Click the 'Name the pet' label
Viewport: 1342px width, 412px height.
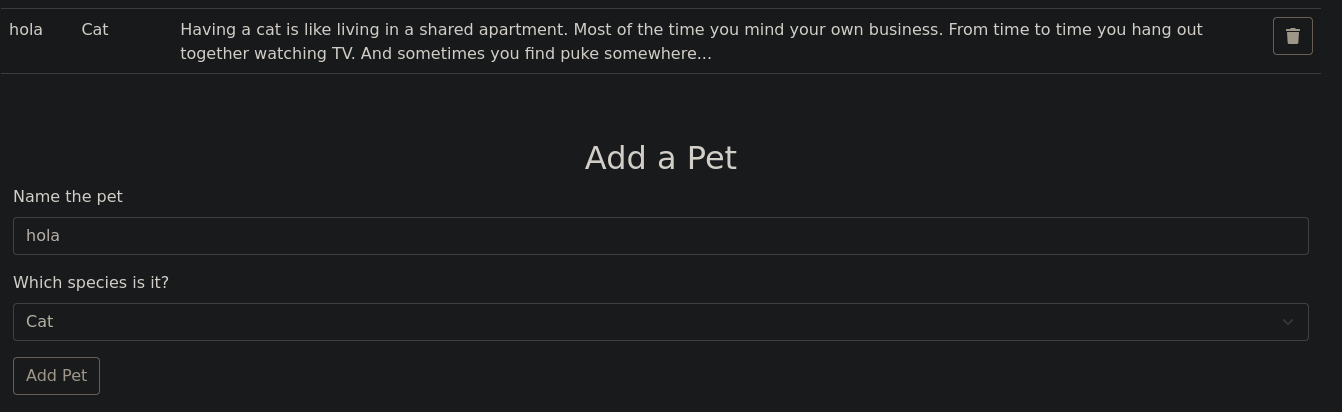tap(68, 197)
